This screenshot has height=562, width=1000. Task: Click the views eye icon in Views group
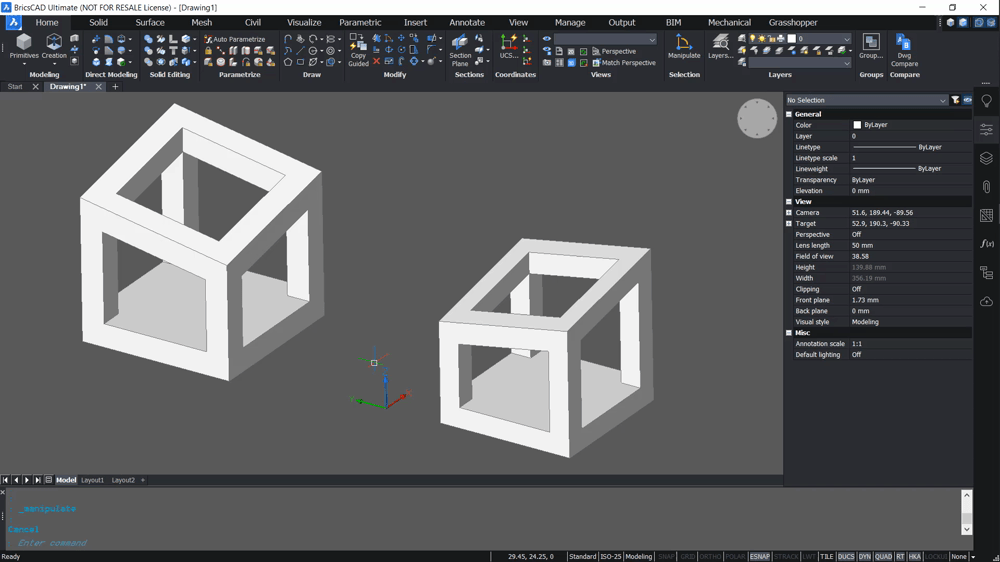click(547, 39)
